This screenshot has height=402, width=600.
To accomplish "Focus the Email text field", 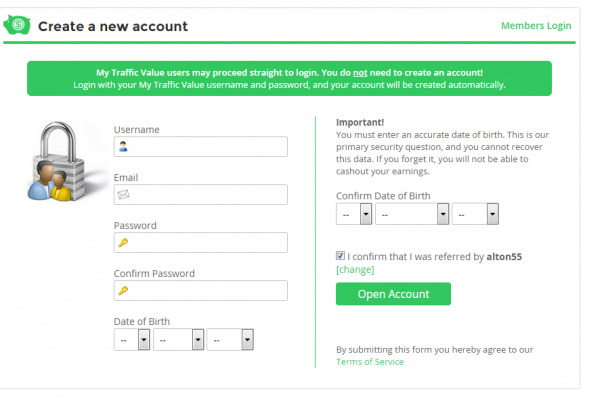I will tap(208, 195).
